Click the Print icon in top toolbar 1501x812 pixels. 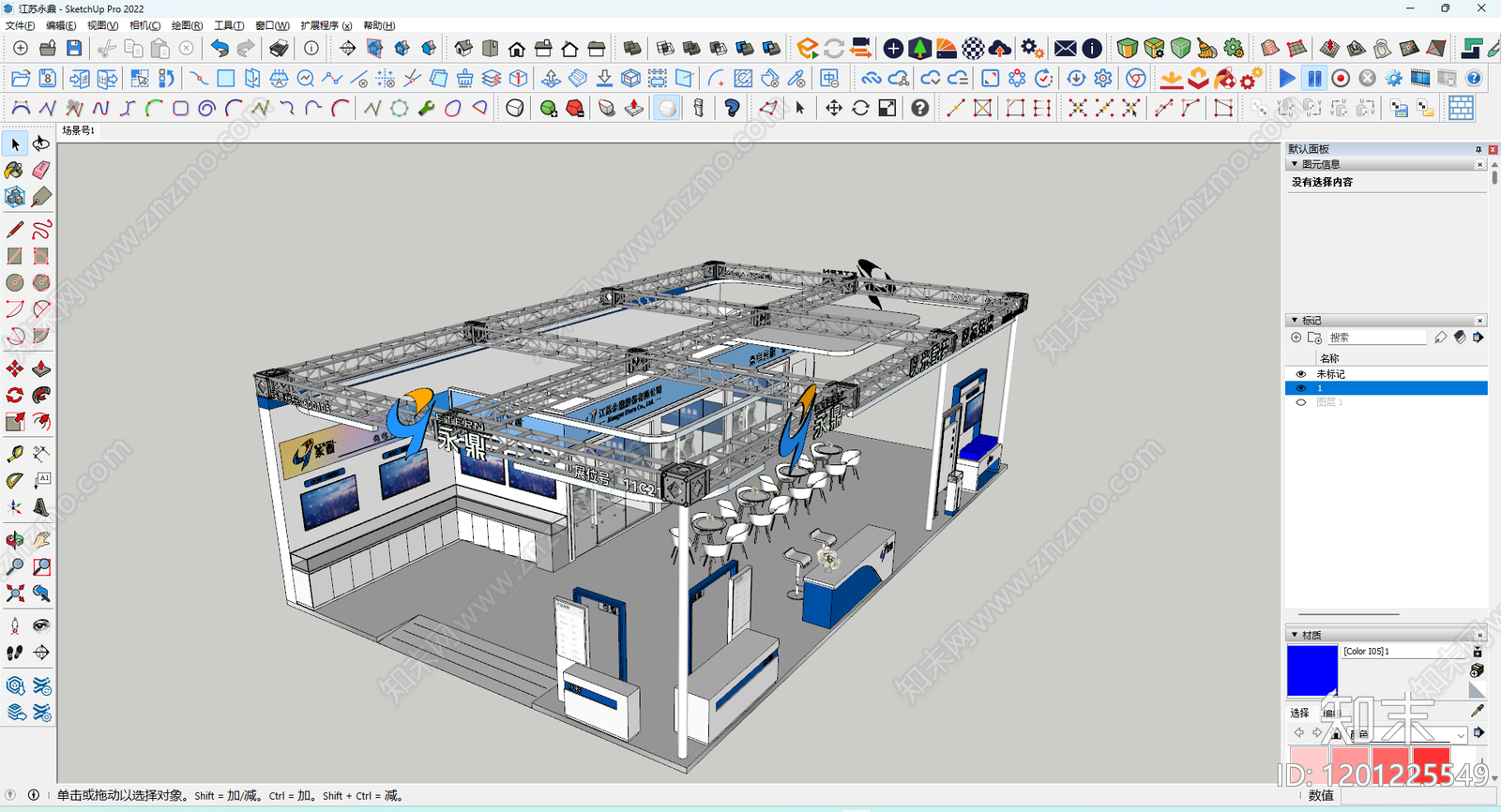(x=279, y=48)
